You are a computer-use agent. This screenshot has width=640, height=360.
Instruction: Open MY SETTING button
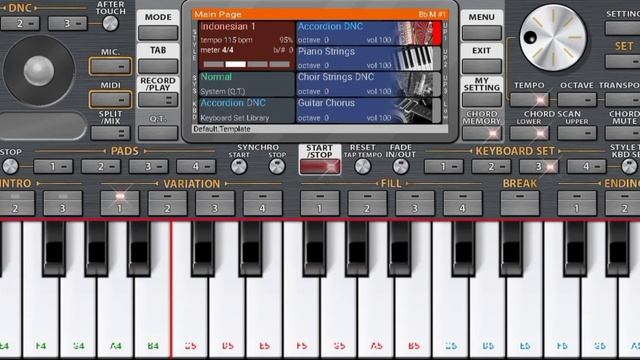click(x=482, y=100)
